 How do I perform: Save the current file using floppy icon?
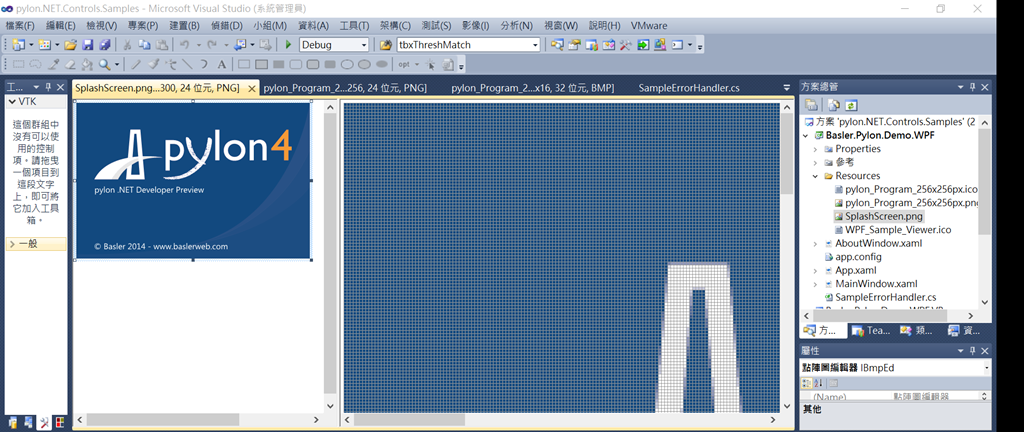pyautogui.click(x=88, y=45)
